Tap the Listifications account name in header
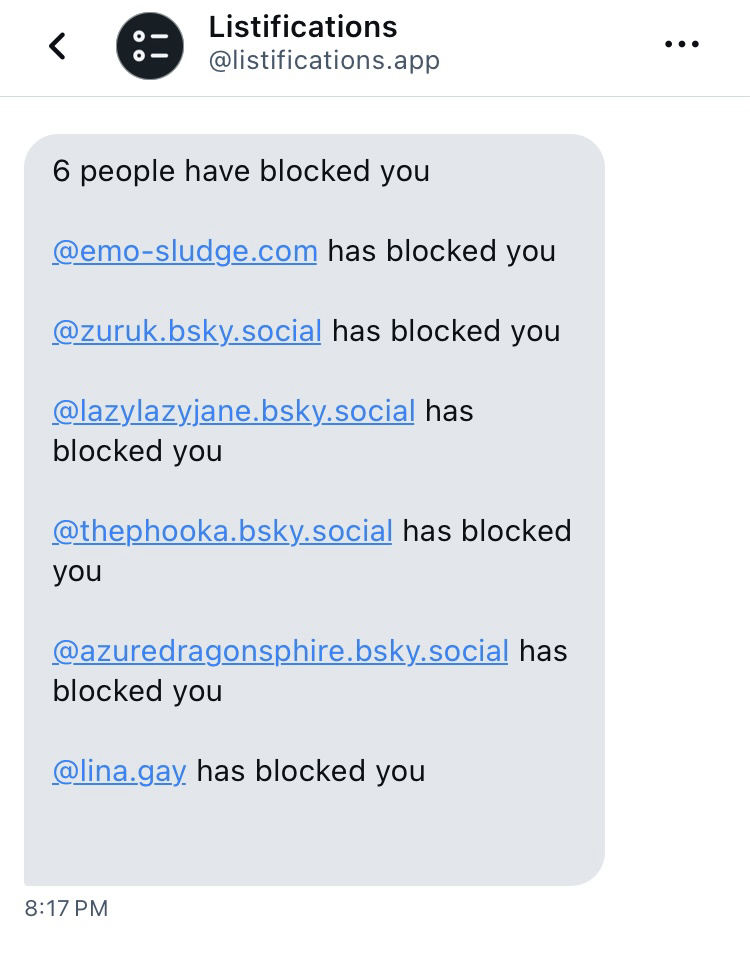The image size is (750, 965). coord(302,27)
